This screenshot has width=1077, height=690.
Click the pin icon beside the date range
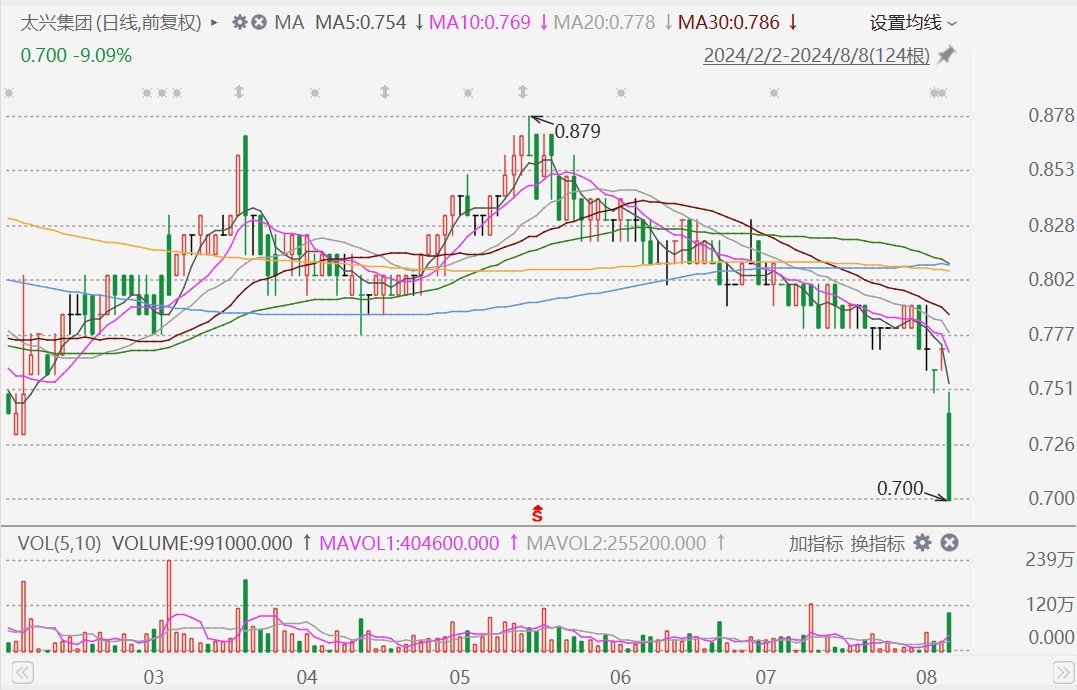click(x=945, y=55)
